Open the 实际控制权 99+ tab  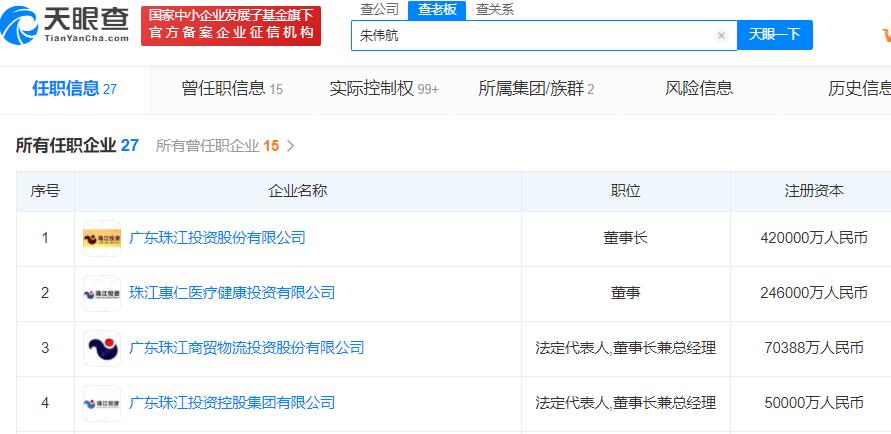(384, 89)
